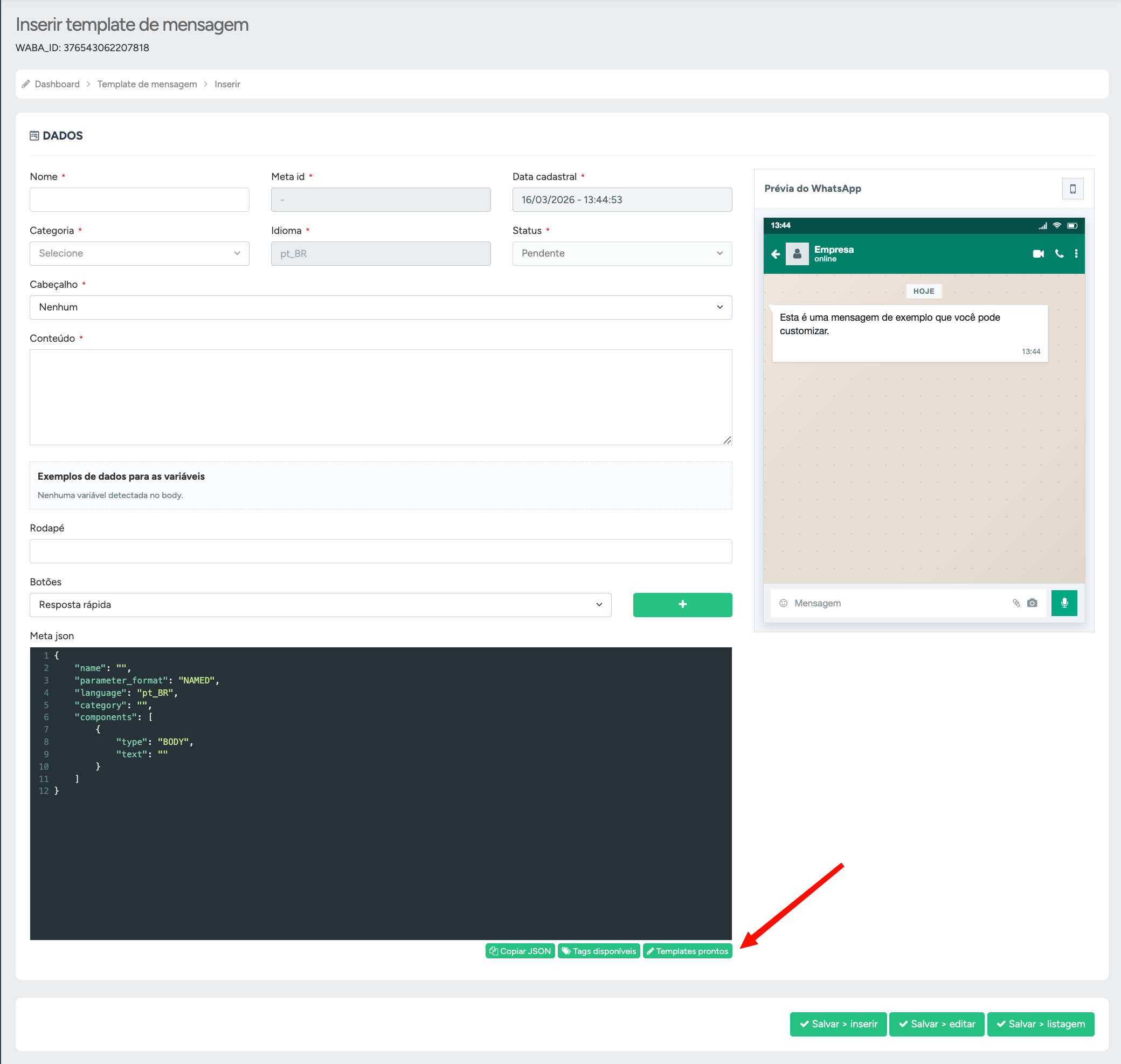Open the Botões dropdown showing Resposta rápida
1121x1064 pixels.
(x=320, y=605)
